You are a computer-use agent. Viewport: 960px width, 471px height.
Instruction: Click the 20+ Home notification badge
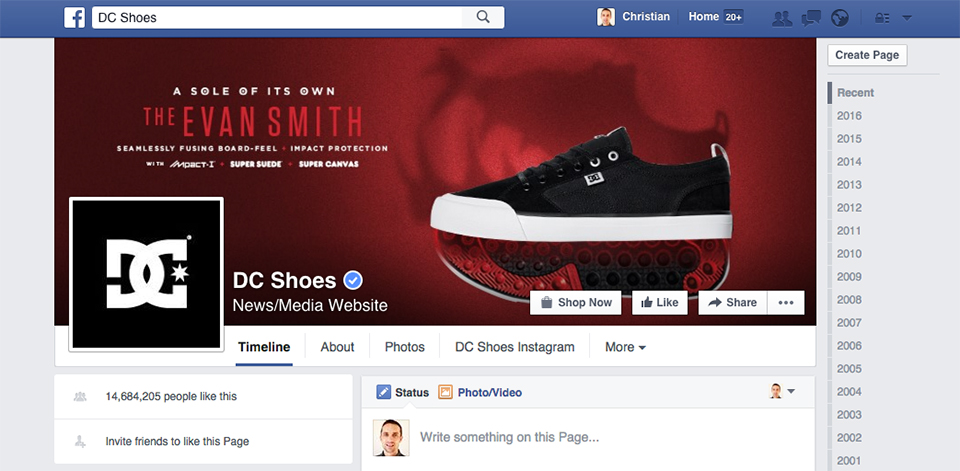click(x=733, y=17)
